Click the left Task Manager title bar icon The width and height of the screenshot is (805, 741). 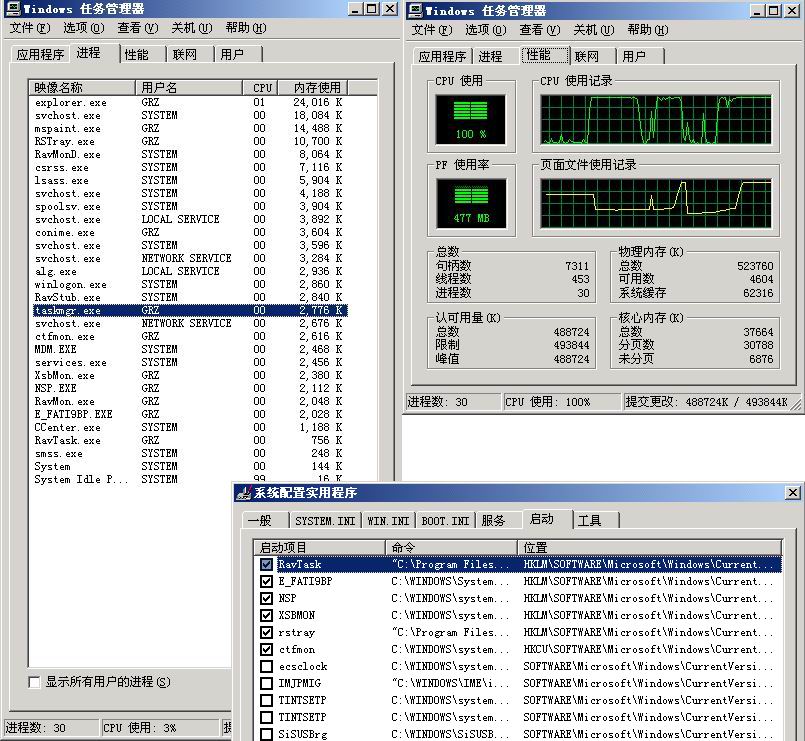13,8
